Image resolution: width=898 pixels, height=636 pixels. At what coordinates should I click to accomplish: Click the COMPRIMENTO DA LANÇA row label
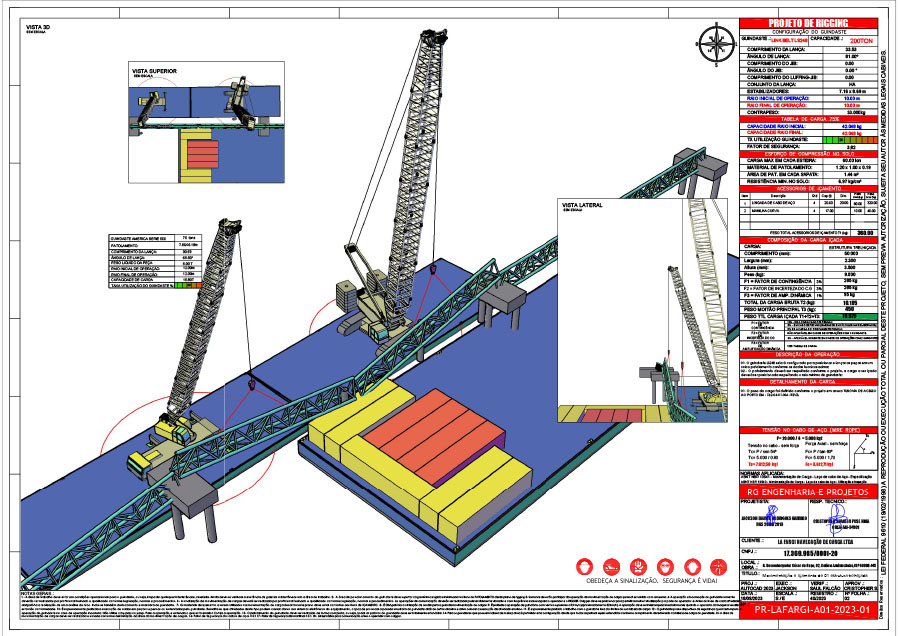pos(775,50)
